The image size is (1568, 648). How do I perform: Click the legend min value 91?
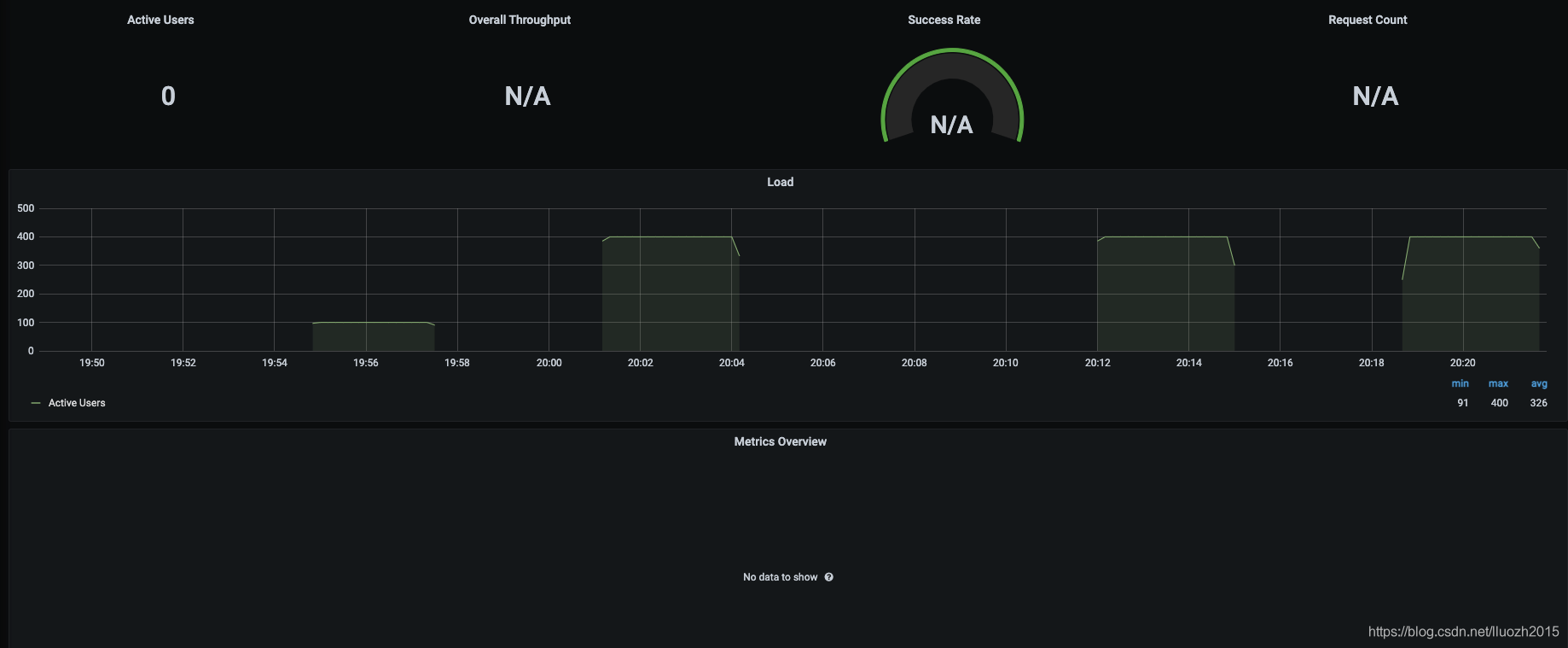click(1463, 403)
